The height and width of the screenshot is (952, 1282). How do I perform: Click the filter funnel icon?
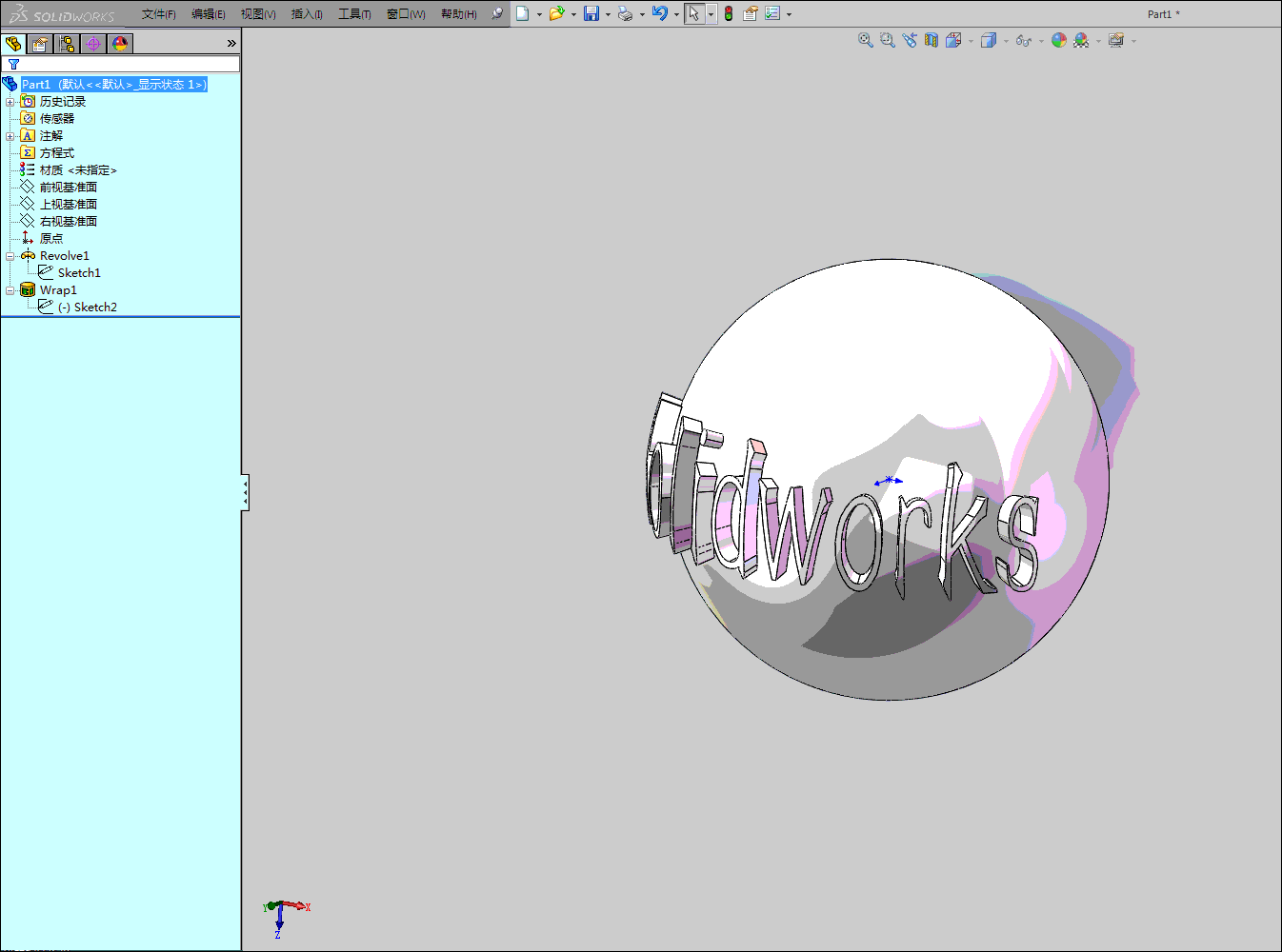click(13, 65)
